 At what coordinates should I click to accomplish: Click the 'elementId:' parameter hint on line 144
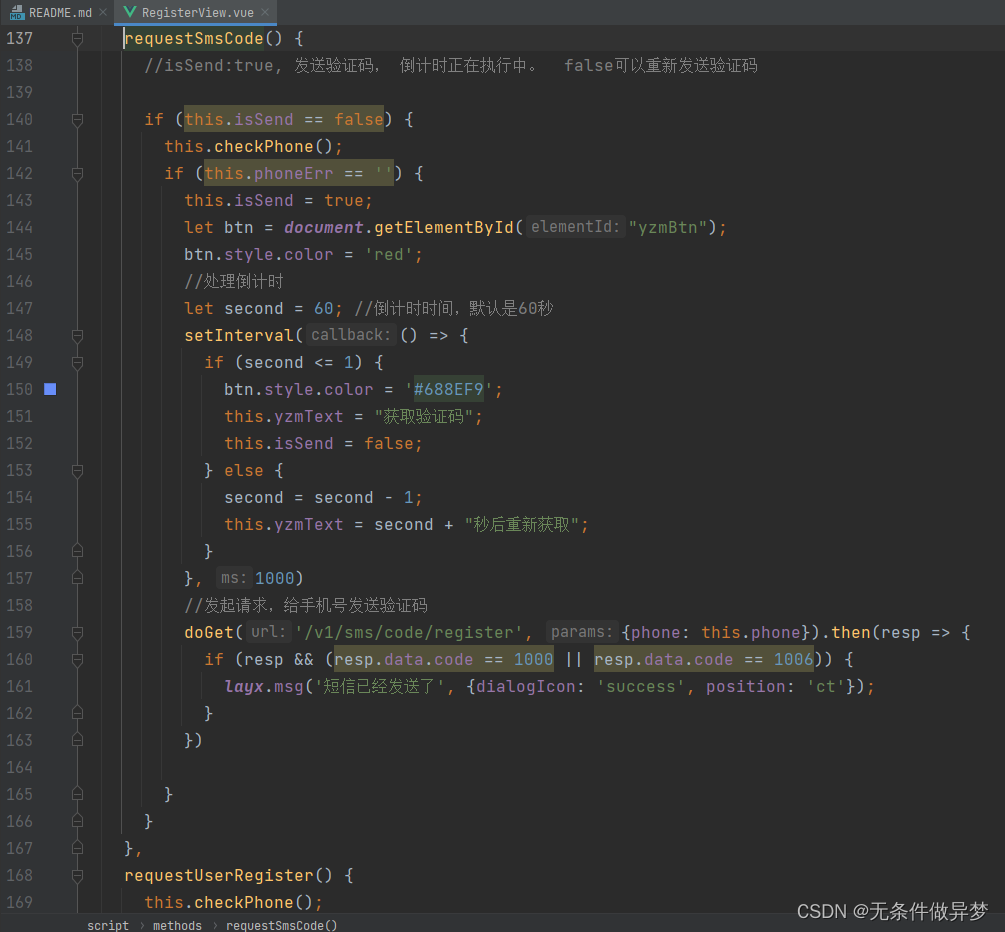click(x=575, y=226)
